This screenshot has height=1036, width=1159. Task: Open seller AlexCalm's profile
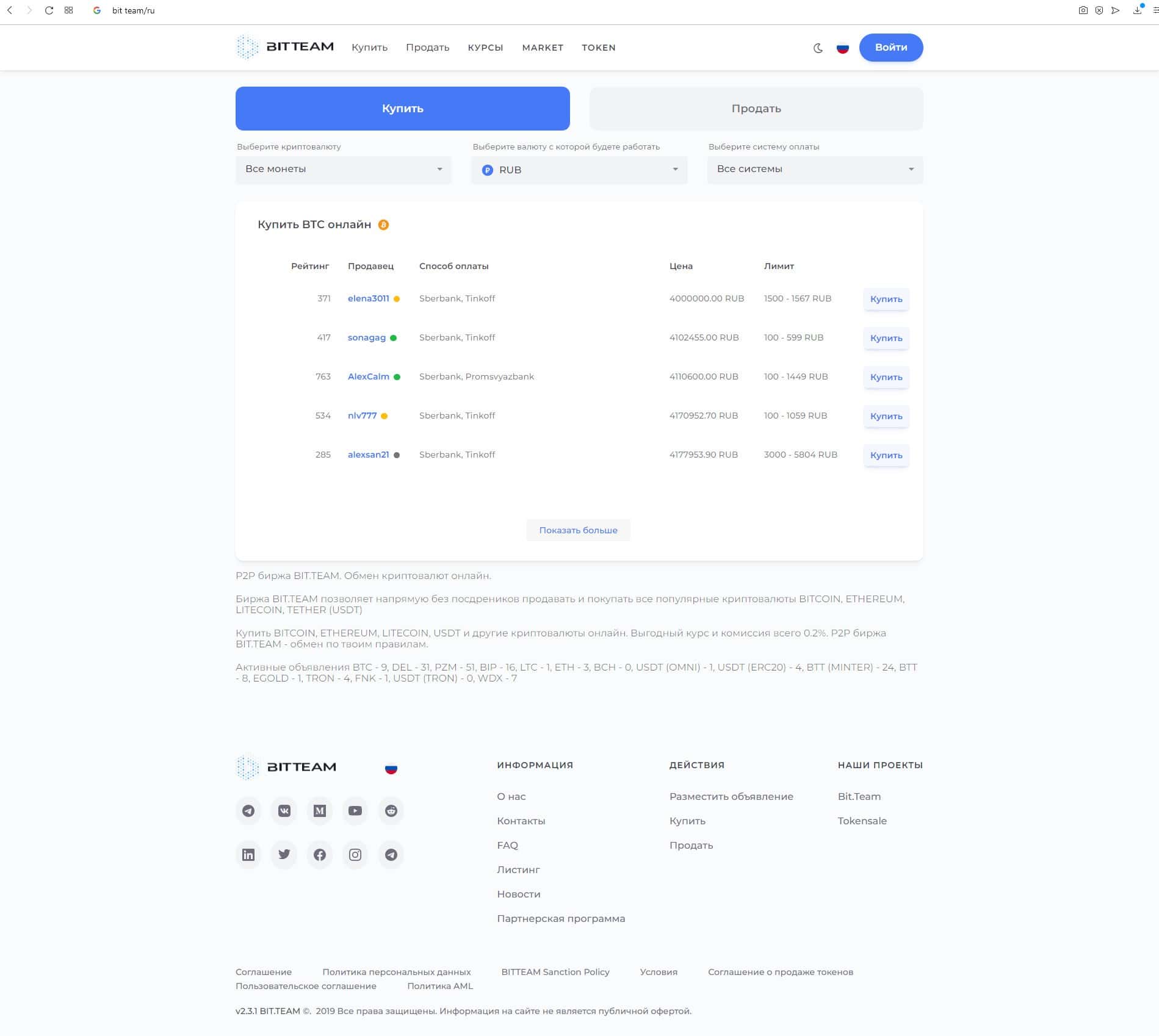pos(369,376)
